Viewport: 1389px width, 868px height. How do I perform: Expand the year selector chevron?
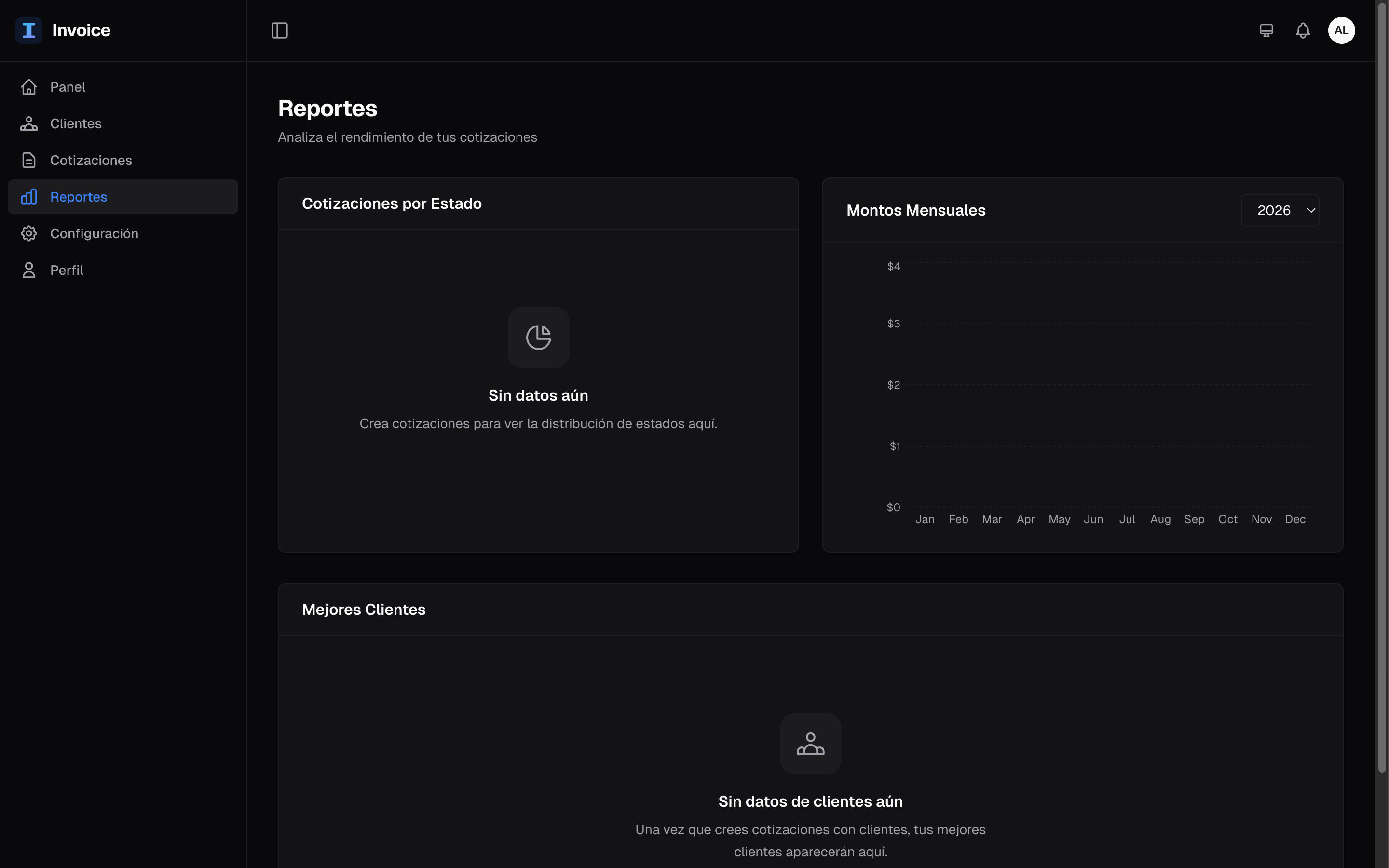tap(1310, 210)
